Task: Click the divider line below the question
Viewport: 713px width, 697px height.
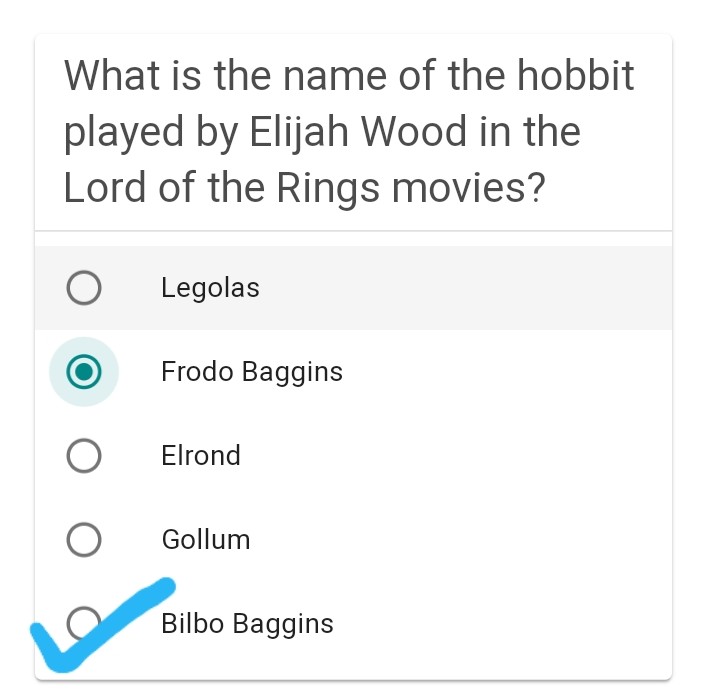Action: (x=353, y=231)
